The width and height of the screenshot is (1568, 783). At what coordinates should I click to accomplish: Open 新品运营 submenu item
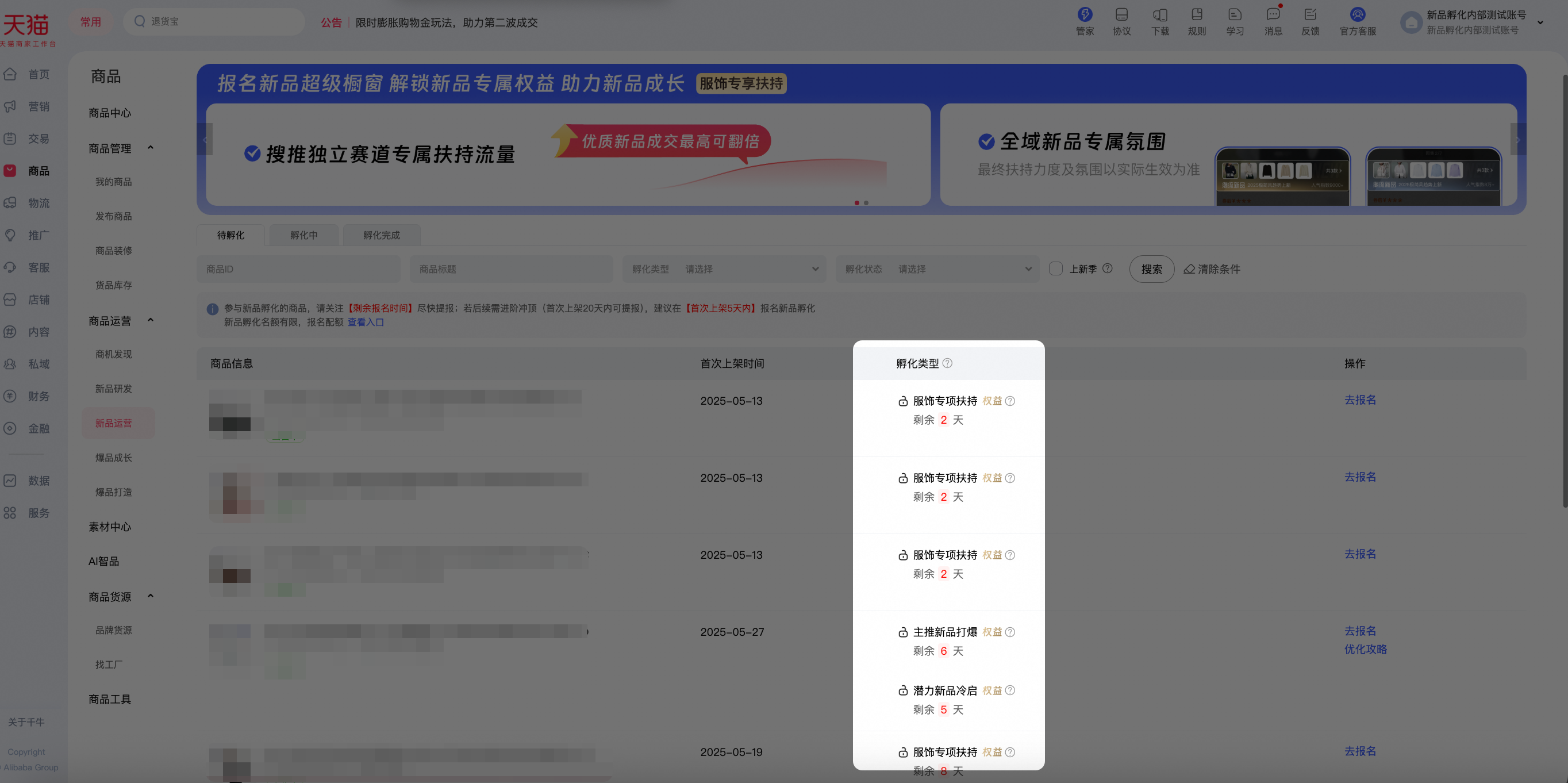[x=118, y=423]
